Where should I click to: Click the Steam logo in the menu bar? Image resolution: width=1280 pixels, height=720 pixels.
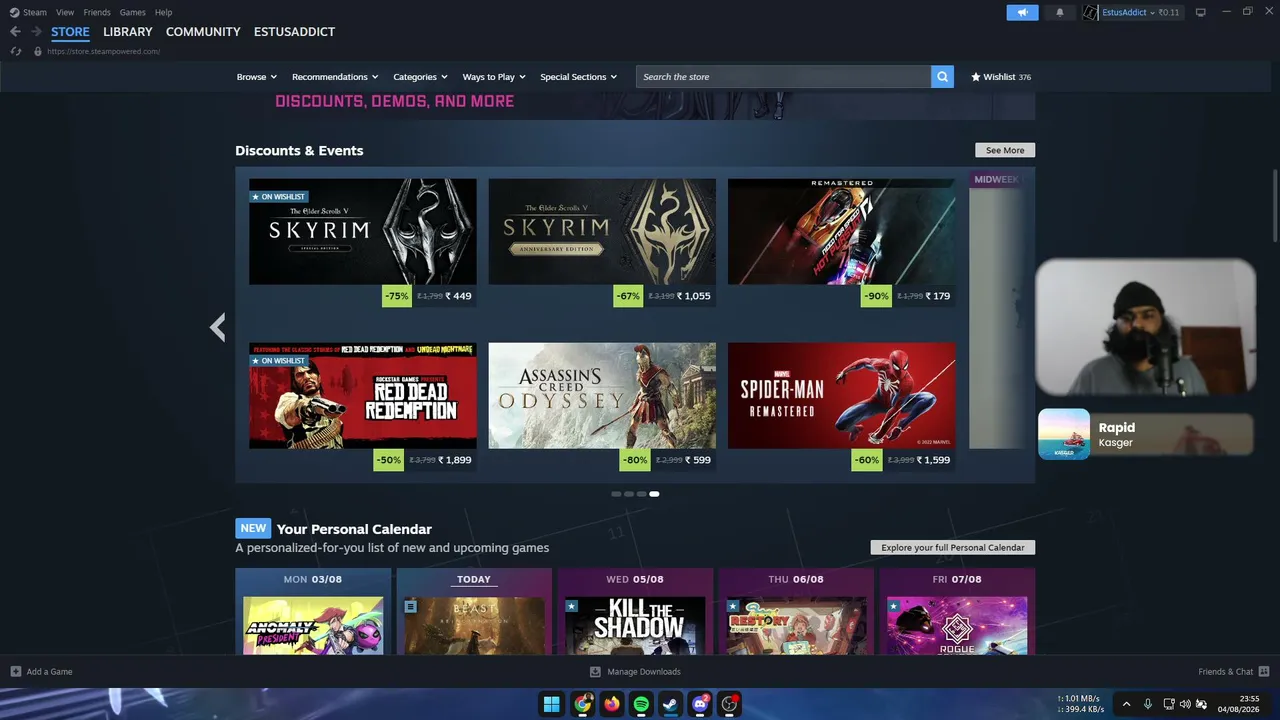click(x=14, y=12)
